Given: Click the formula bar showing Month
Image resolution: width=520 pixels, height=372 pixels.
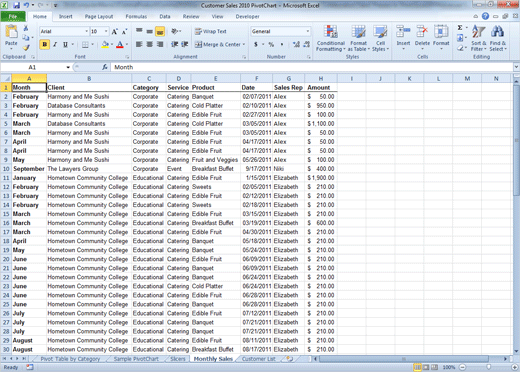Looking at the screenshot, I should (x=312, y=67).
